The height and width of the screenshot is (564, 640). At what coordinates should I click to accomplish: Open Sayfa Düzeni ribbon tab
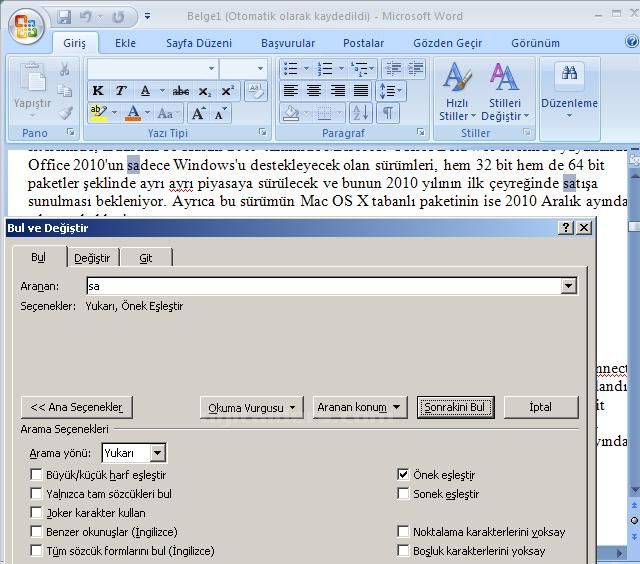pos(199,43)
